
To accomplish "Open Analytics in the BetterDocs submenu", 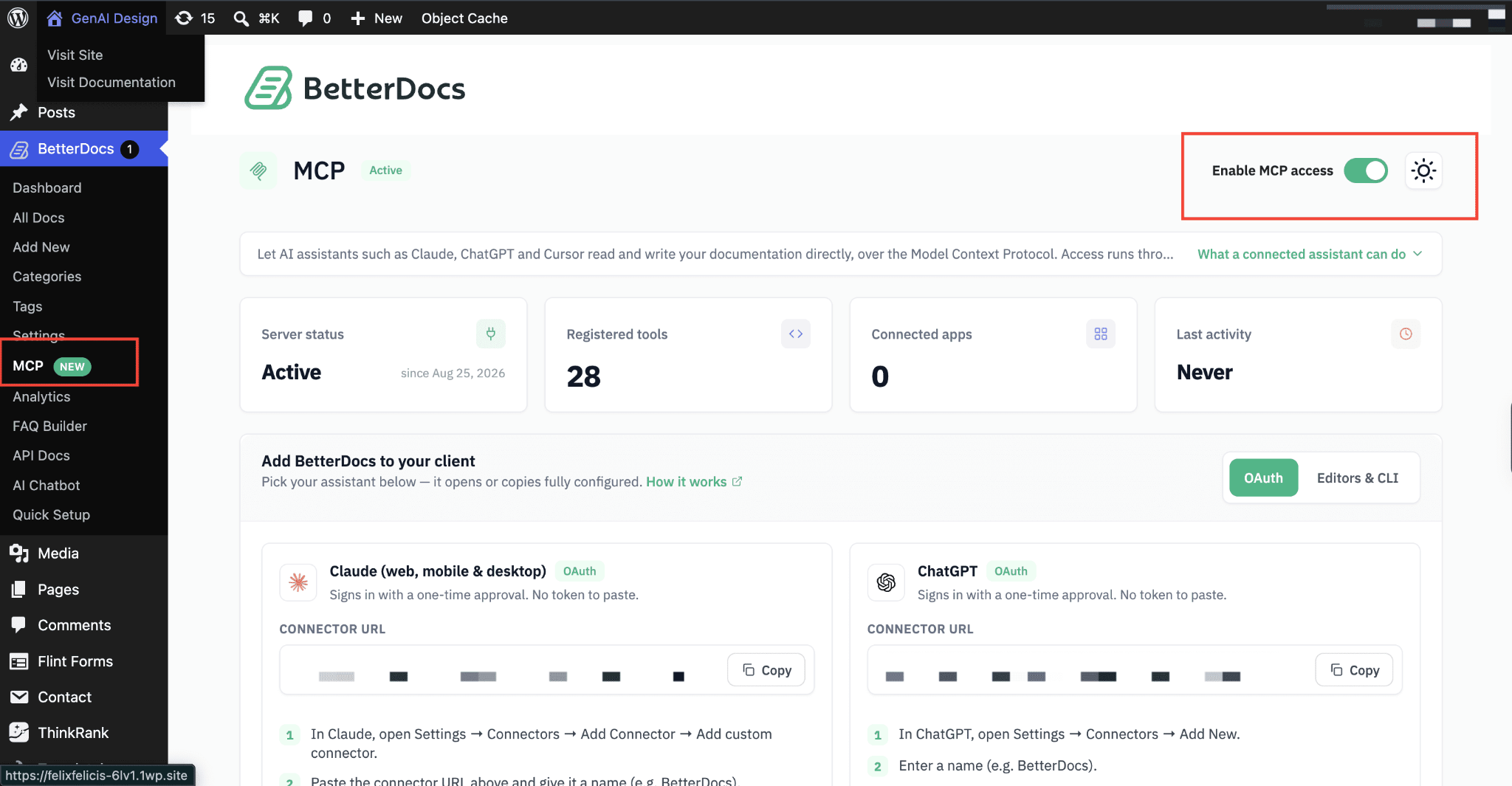I will [x=41, y=396].
